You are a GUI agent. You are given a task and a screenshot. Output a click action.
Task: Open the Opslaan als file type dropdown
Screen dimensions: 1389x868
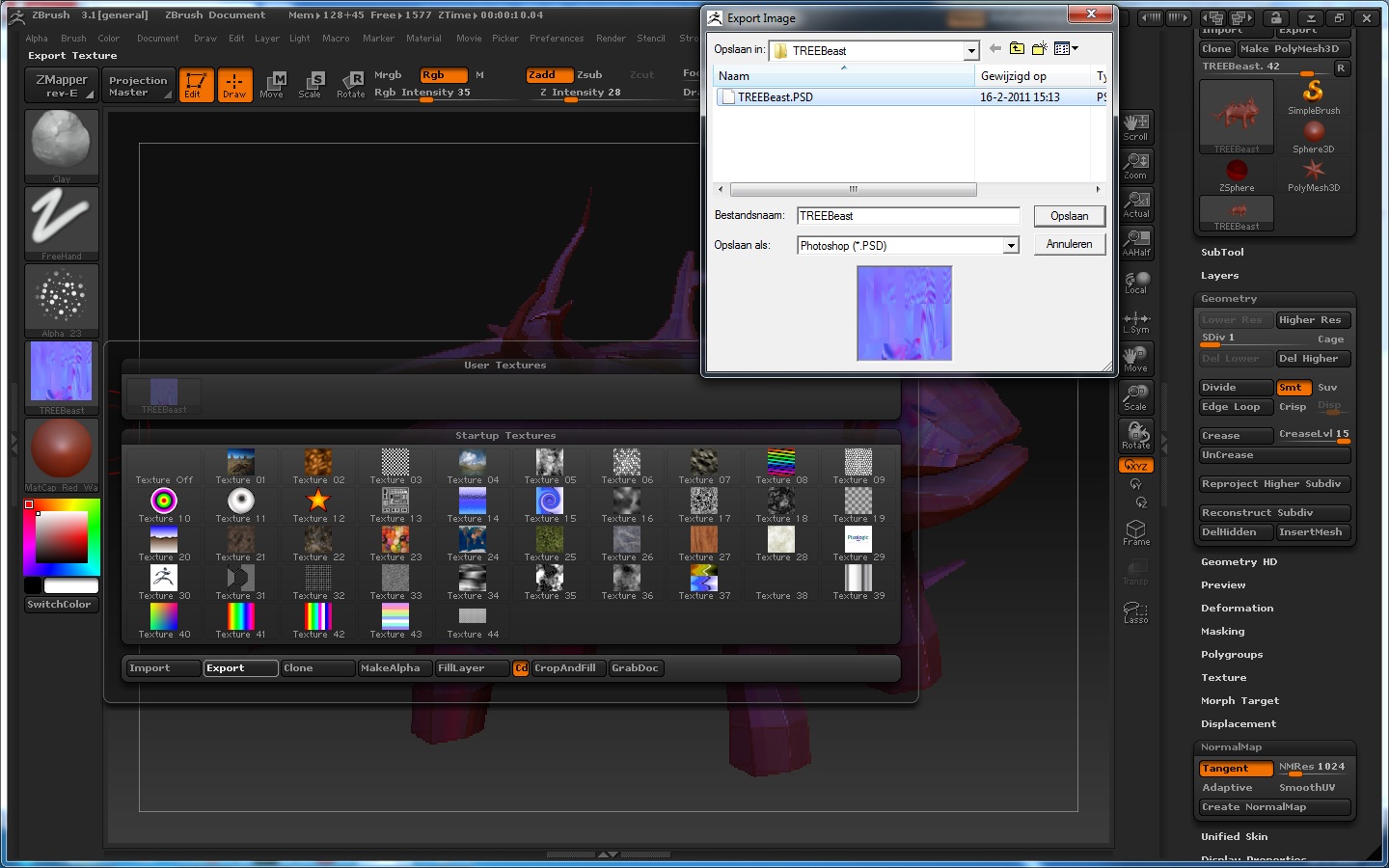tap(1011, 245)
